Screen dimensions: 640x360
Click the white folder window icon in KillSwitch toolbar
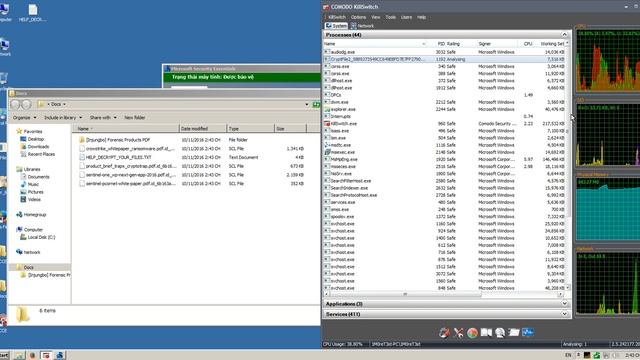(x=514, y=333)
